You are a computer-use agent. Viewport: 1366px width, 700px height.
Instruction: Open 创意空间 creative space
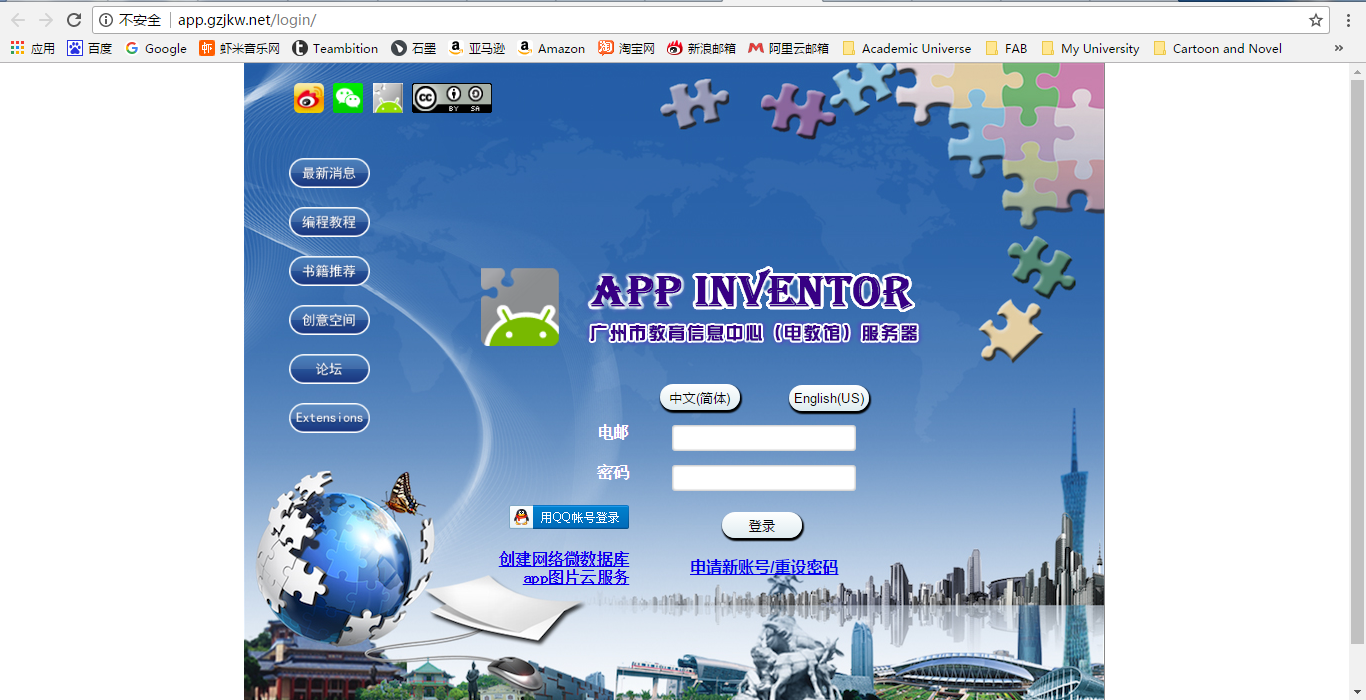pos(329,320)
